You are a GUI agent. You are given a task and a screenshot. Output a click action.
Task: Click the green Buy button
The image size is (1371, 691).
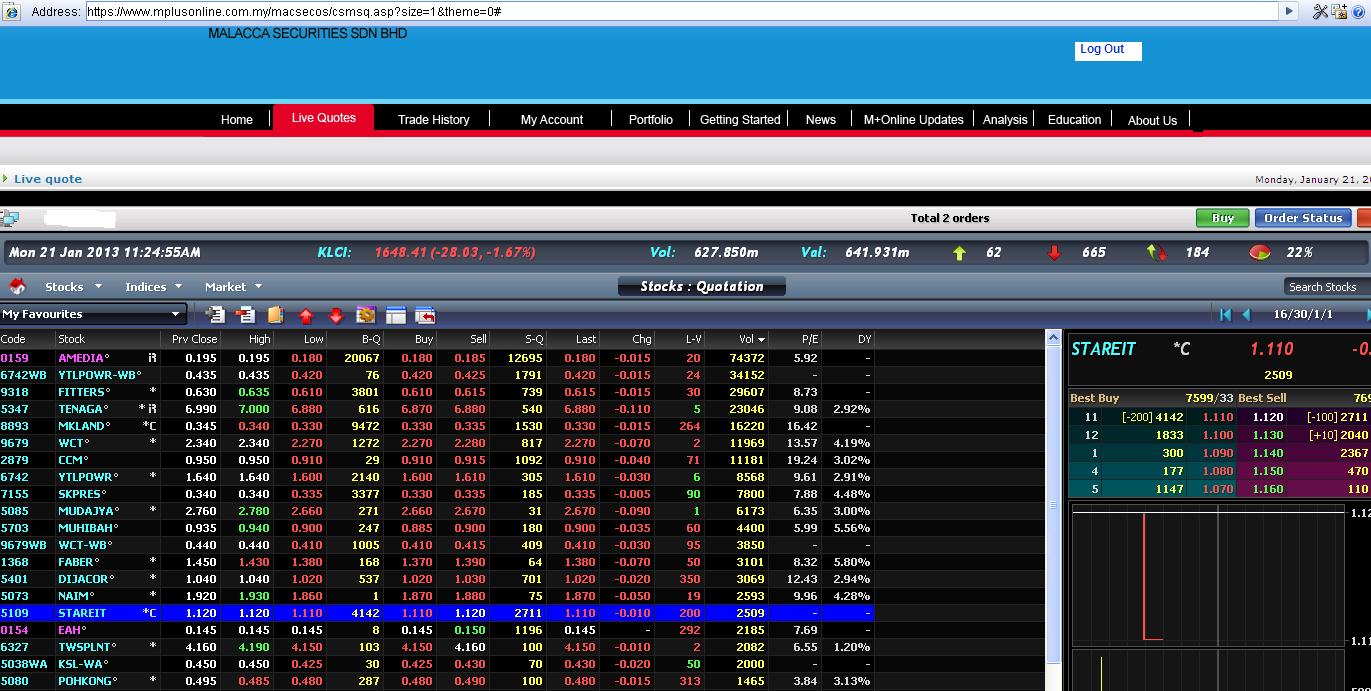1222,217
